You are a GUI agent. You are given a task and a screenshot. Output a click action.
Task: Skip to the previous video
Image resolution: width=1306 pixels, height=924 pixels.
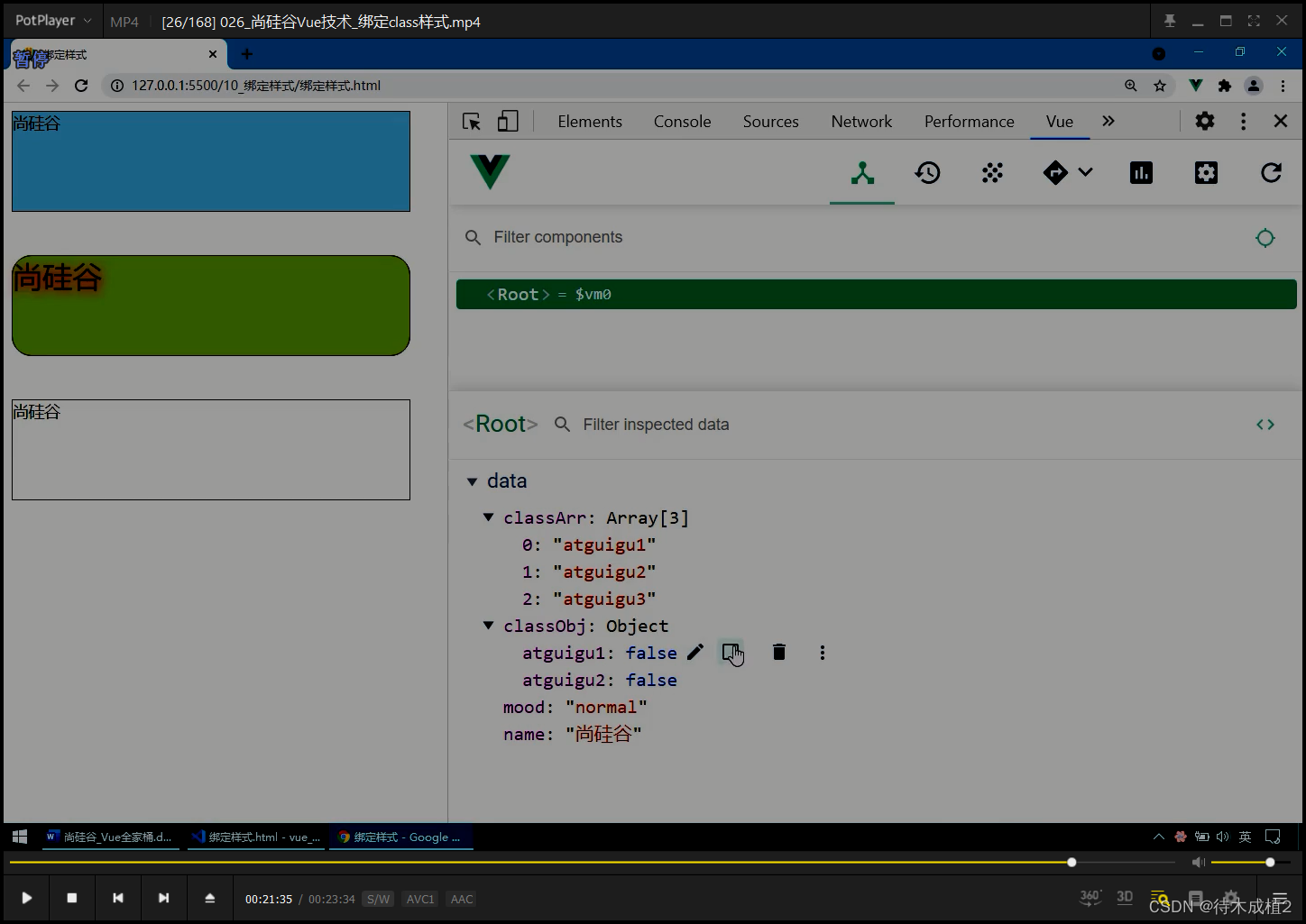point(118,898)
